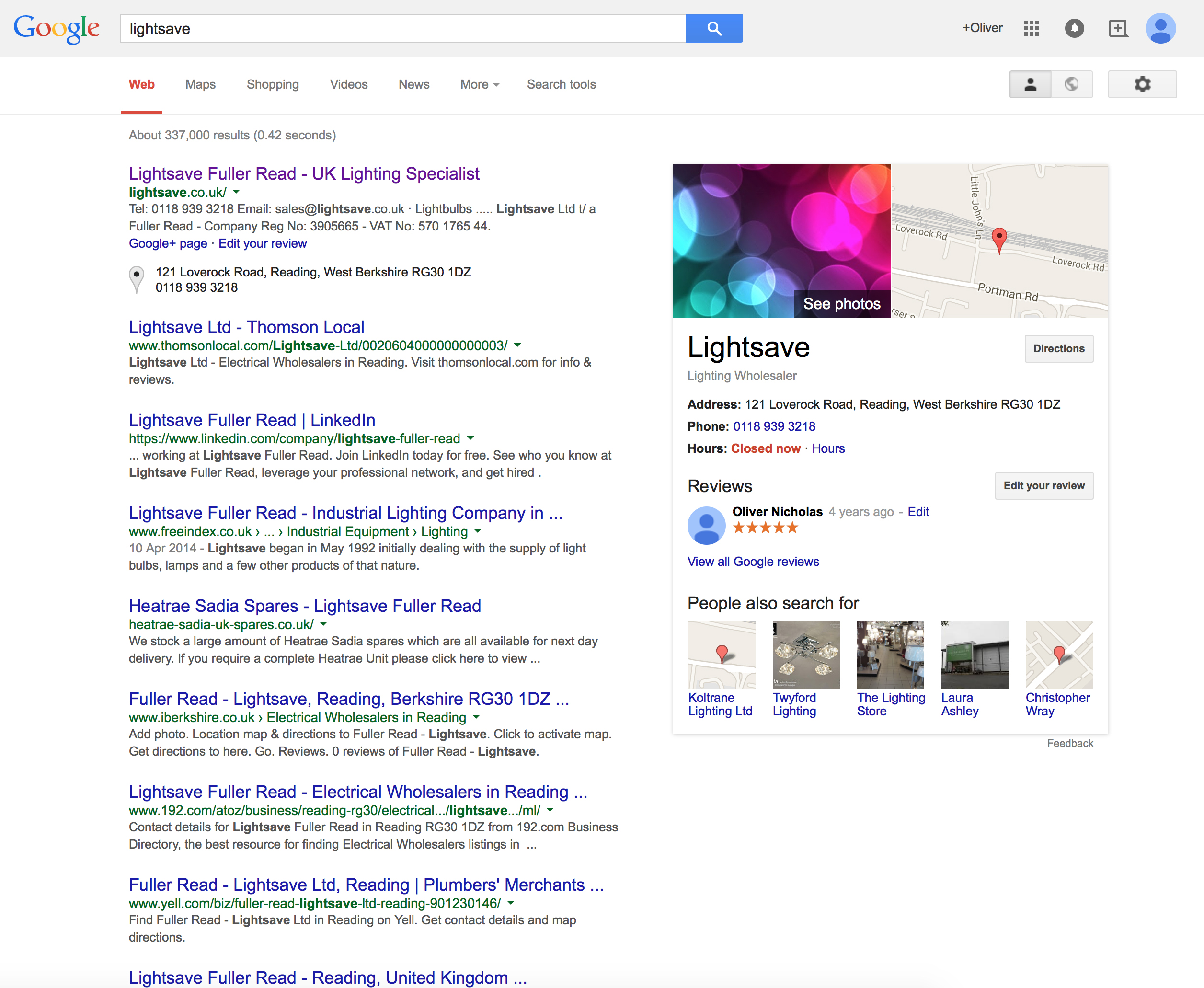The width and height of the screenshot is (1204, 988).
Task: Click the red marker on the map
Action: (x=999, y=240)
